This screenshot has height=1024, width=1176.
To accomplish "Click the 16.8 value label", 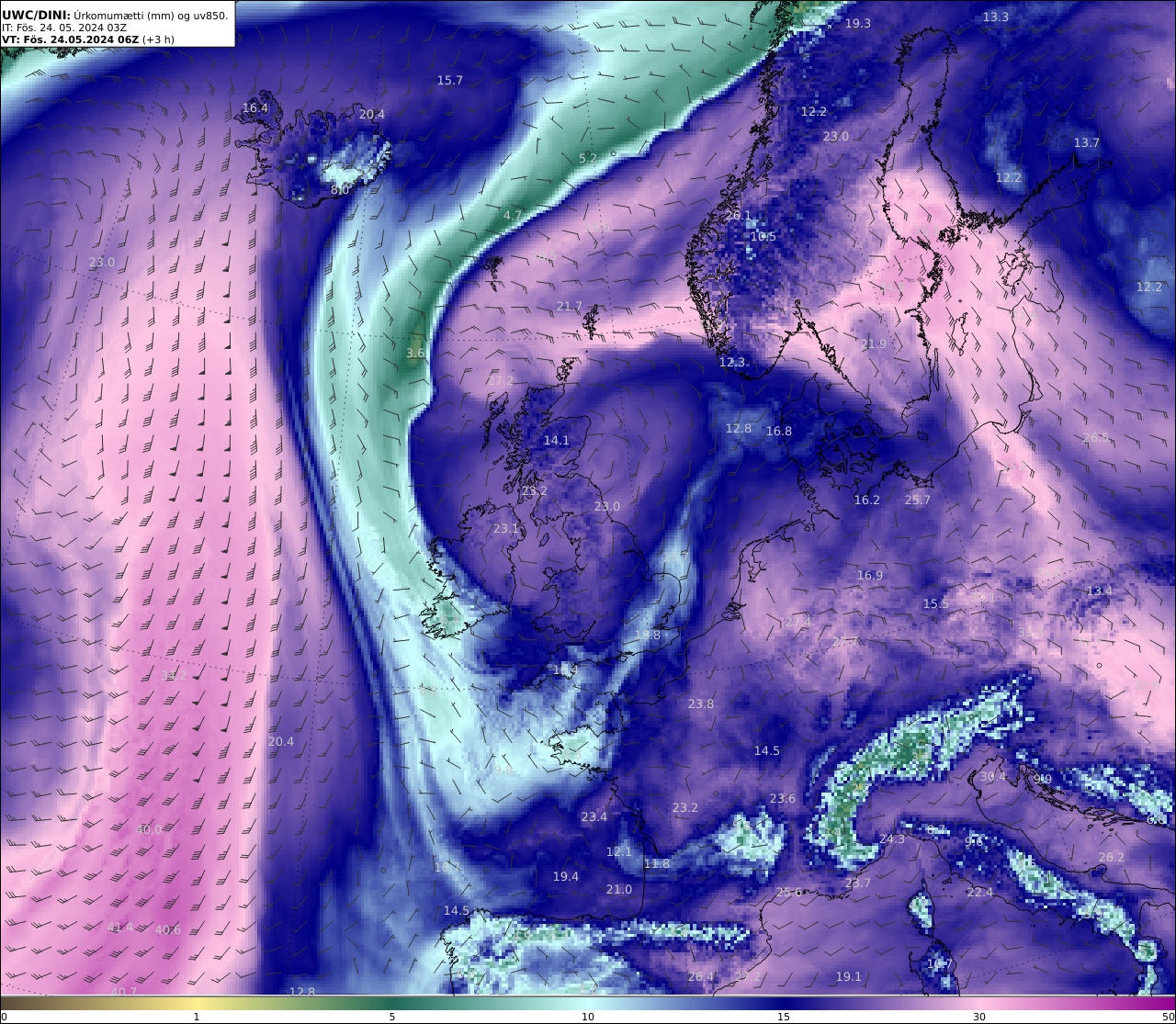I will pos(779,431).
